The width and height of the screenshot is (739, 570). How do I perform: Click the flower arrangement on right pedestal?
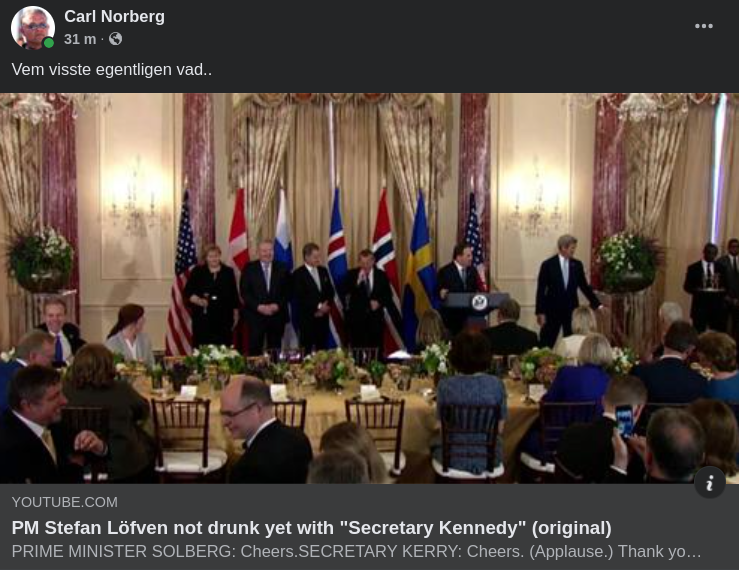[627, 261]
